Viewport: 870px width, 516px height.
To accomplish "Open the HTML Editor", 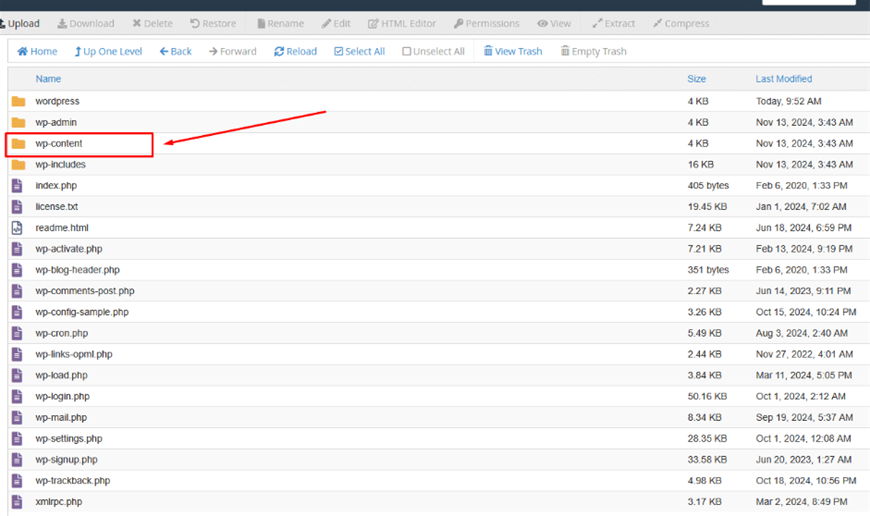I will 402,23.
